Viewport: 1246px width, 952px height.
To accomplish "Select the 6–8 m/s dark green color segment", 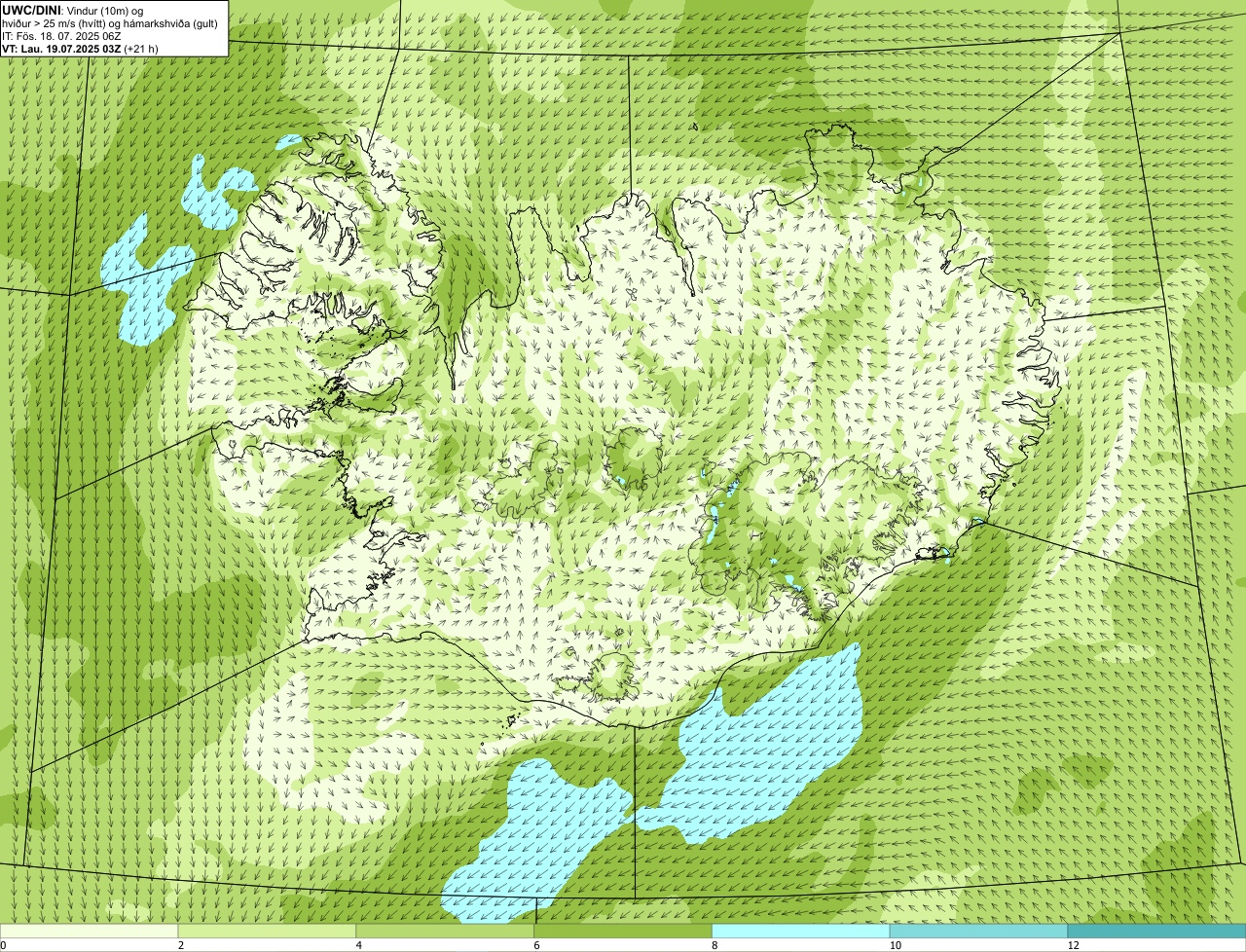I will (x=623, y=932).
